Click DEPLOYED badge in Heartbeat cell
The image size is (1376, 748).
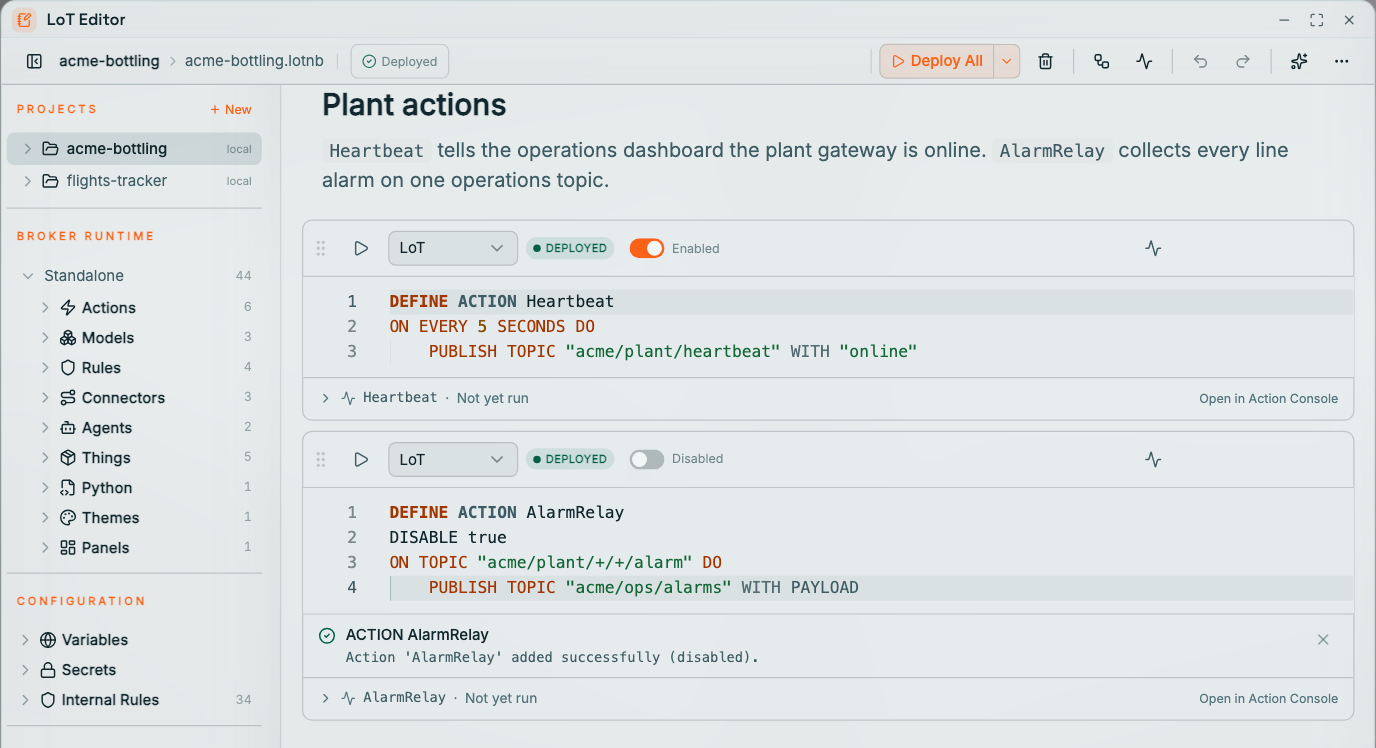click(x=570, y=248)
